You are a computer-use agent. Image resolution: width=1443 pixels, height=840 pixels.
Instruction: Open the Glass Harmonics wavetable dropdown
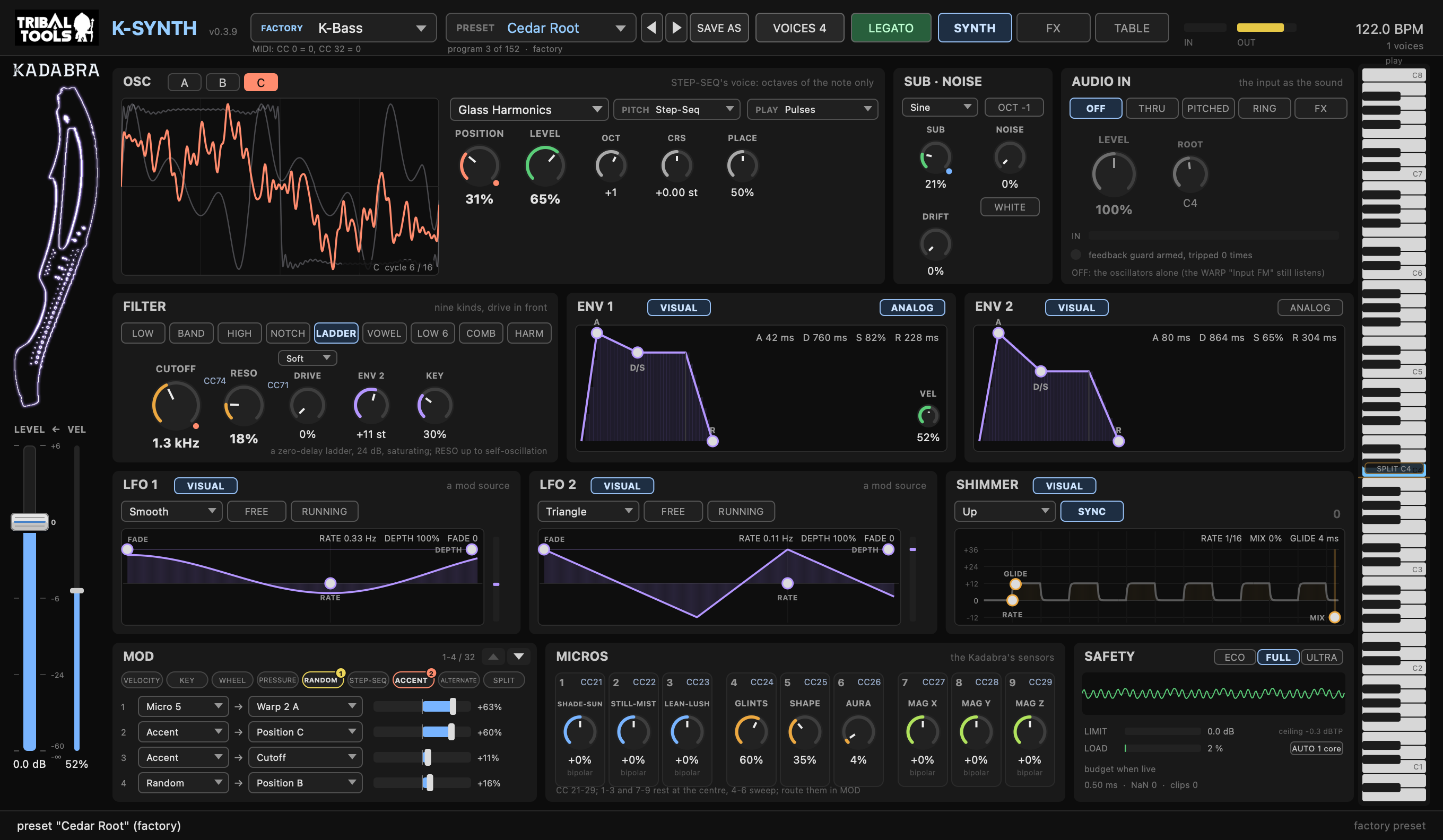(x=528, y=109)
